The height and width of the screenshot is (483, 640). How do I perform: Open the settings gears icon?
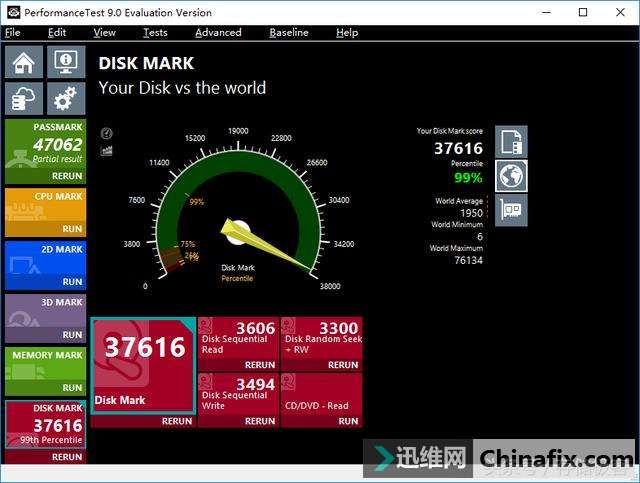(x=66, y=99)
